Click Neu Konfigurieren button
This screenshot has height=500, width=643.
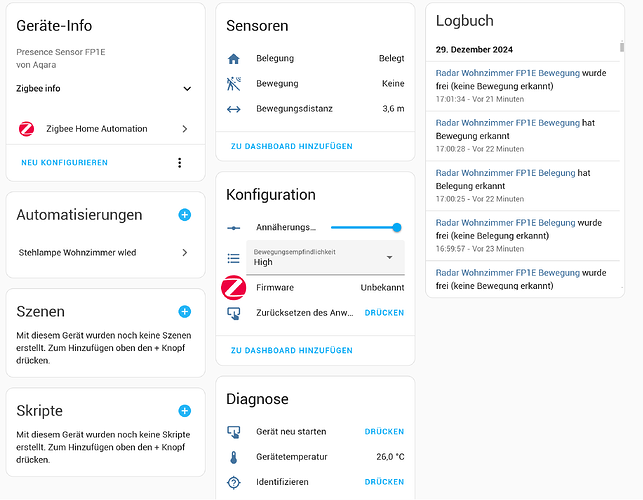(x=65, y=162)
